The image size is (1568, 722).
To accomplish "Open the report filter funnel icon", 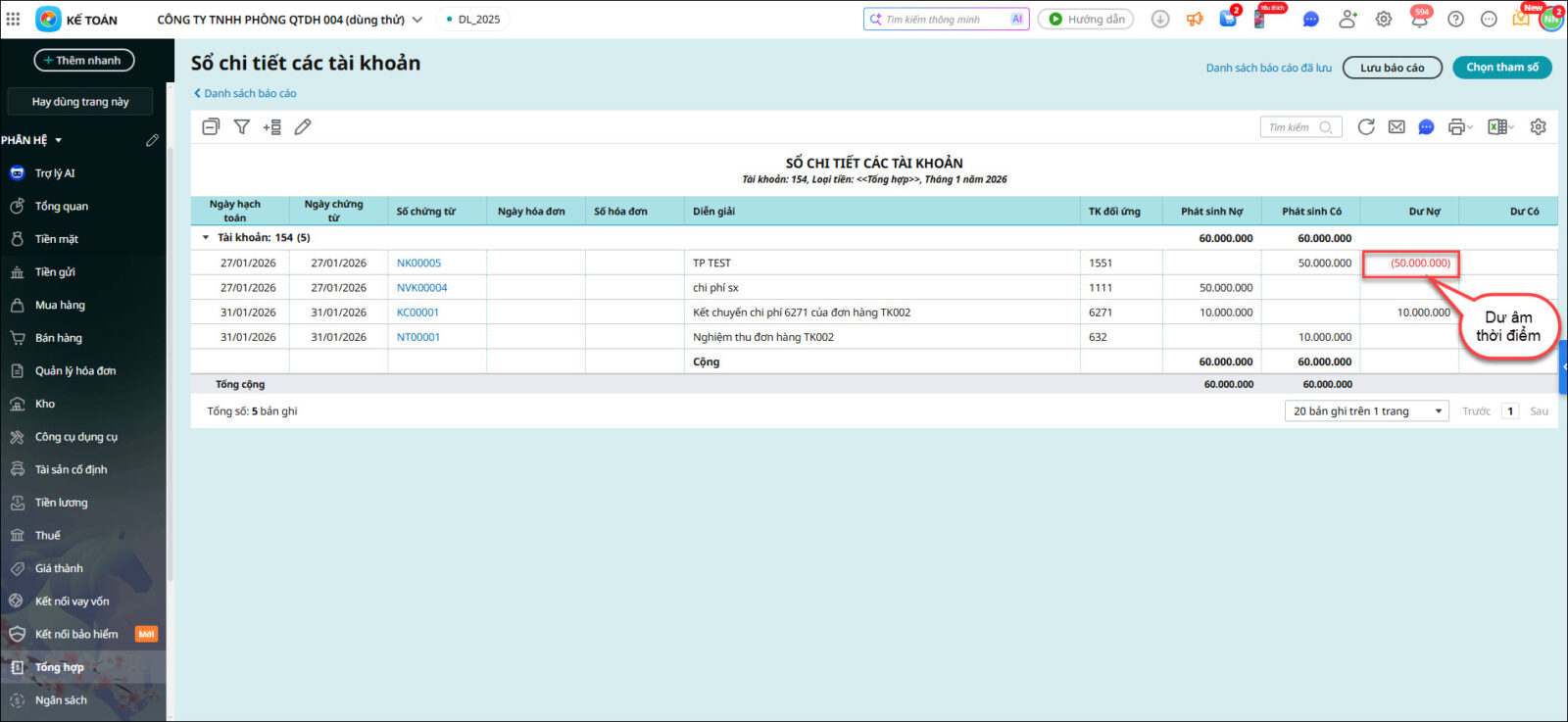I will (241, 126).
